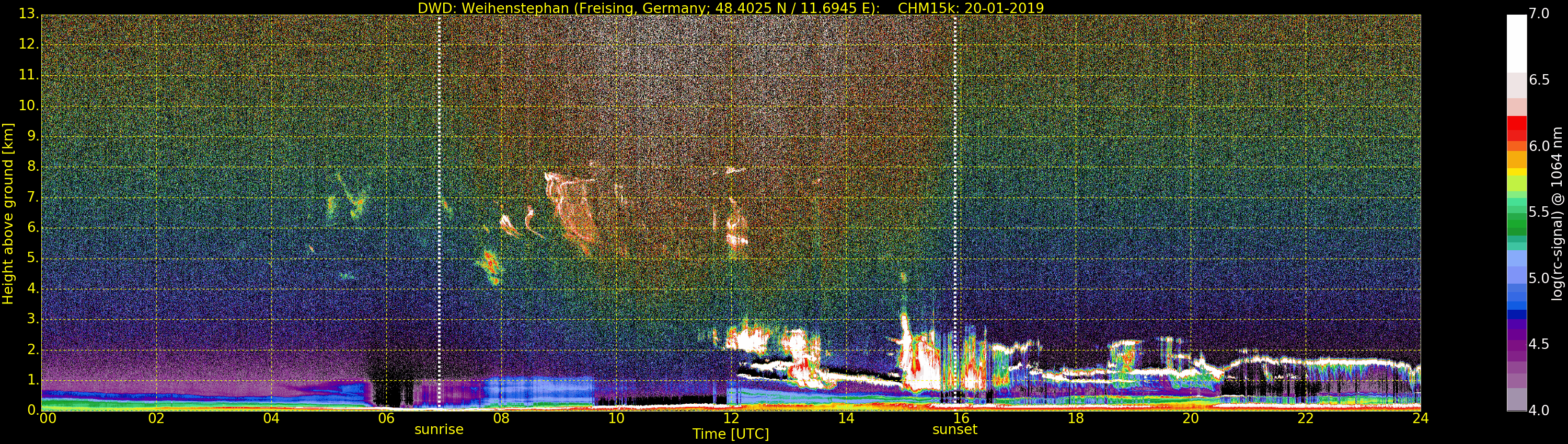Click the time tick label '10'
Viewport: 1568px width, 444px height.
pyautogui.click(x=616, y=418)
